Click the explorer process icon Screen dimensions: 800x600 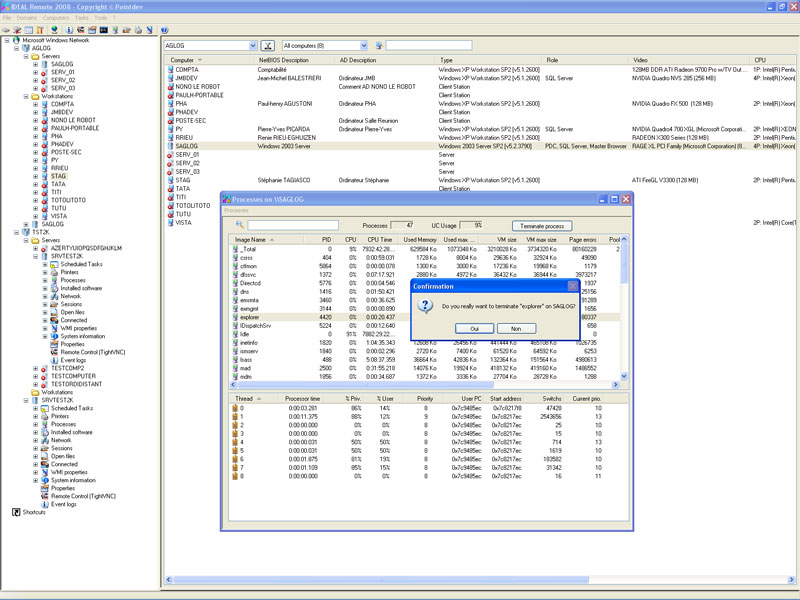click(235, 317)
